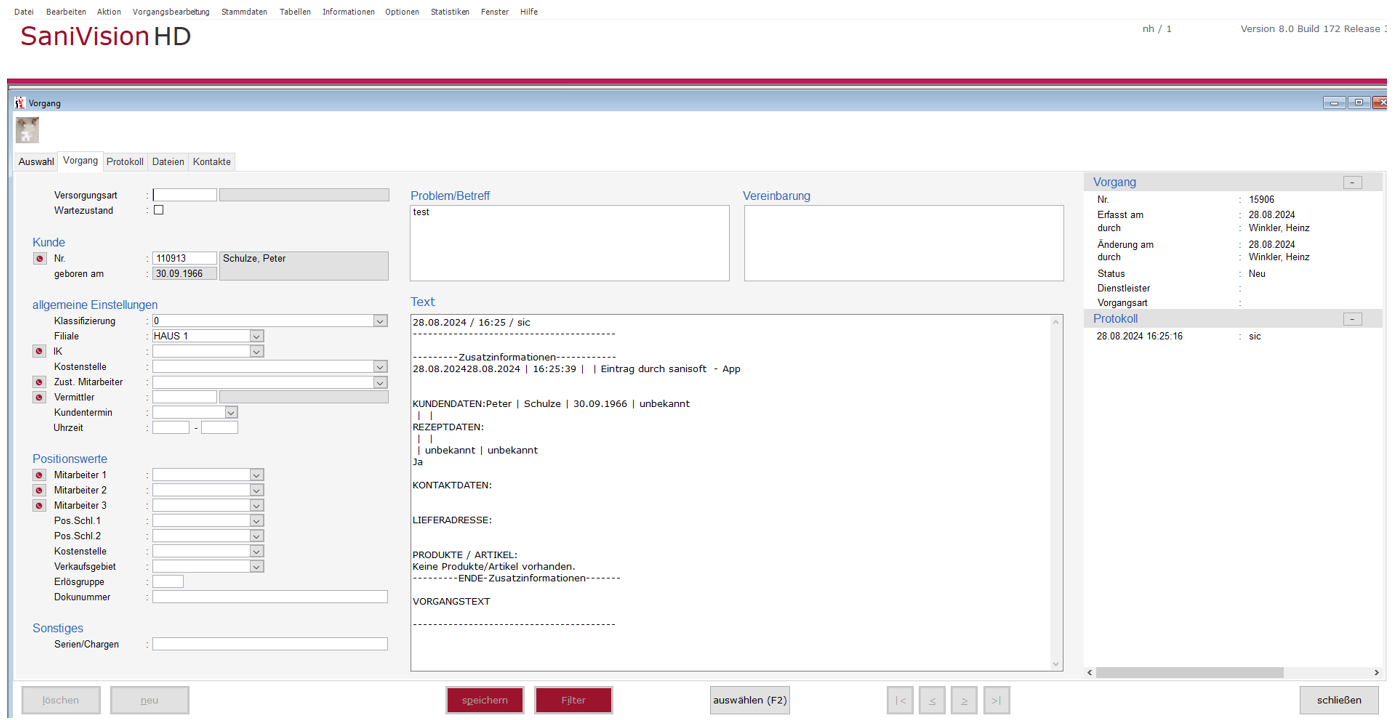Switch to the Auswahl tab
The image size is (1394, 720).
[x=36, y=162]
